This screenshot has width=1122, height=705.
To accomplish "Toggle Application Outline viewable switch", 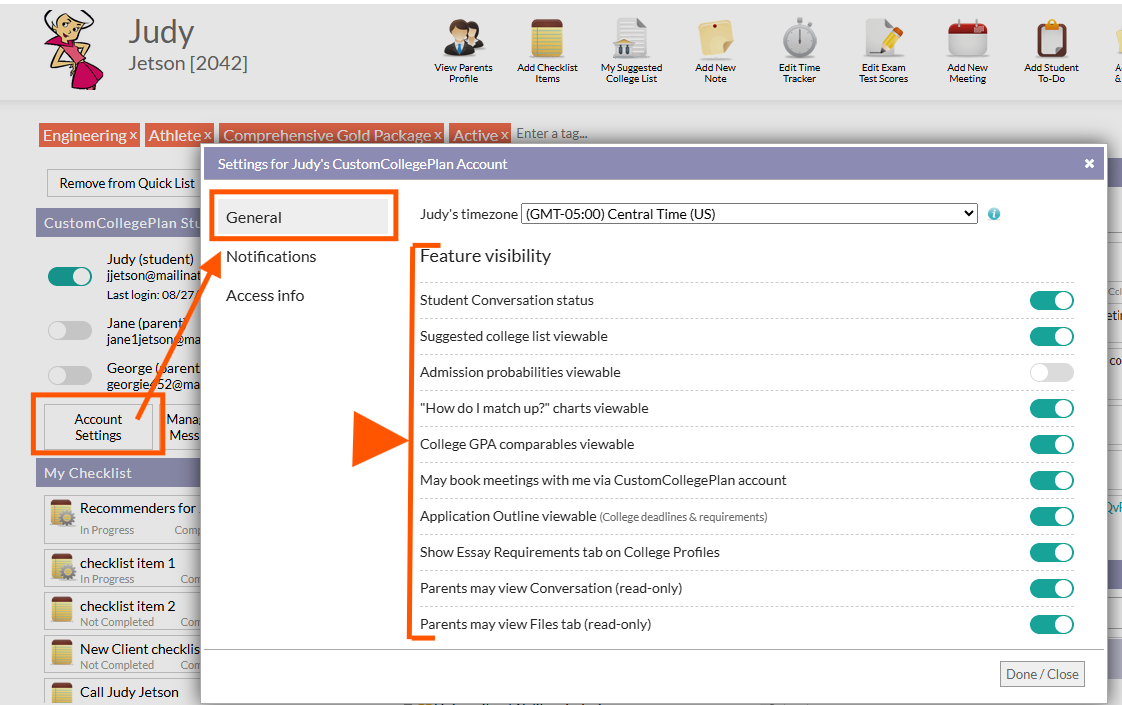I will (1052, 516).
